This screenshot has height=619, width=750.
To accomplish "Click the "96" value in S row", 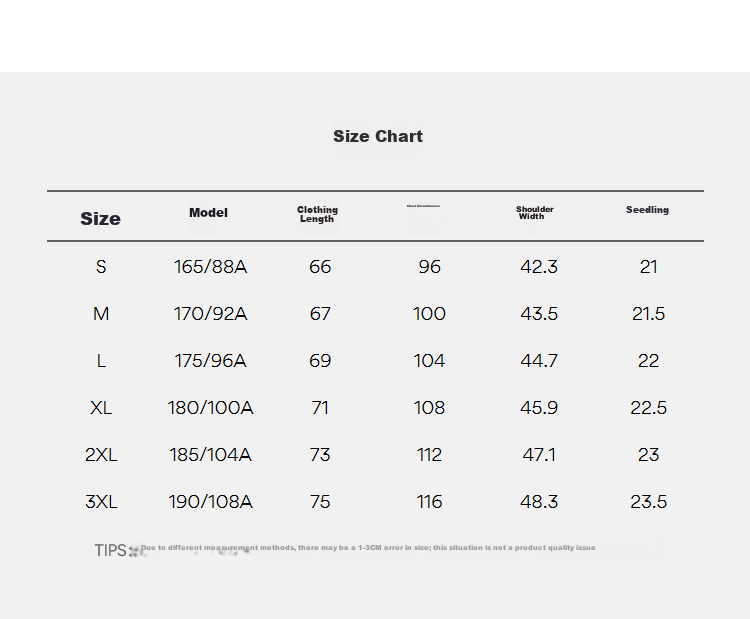I will coord(430,267).
